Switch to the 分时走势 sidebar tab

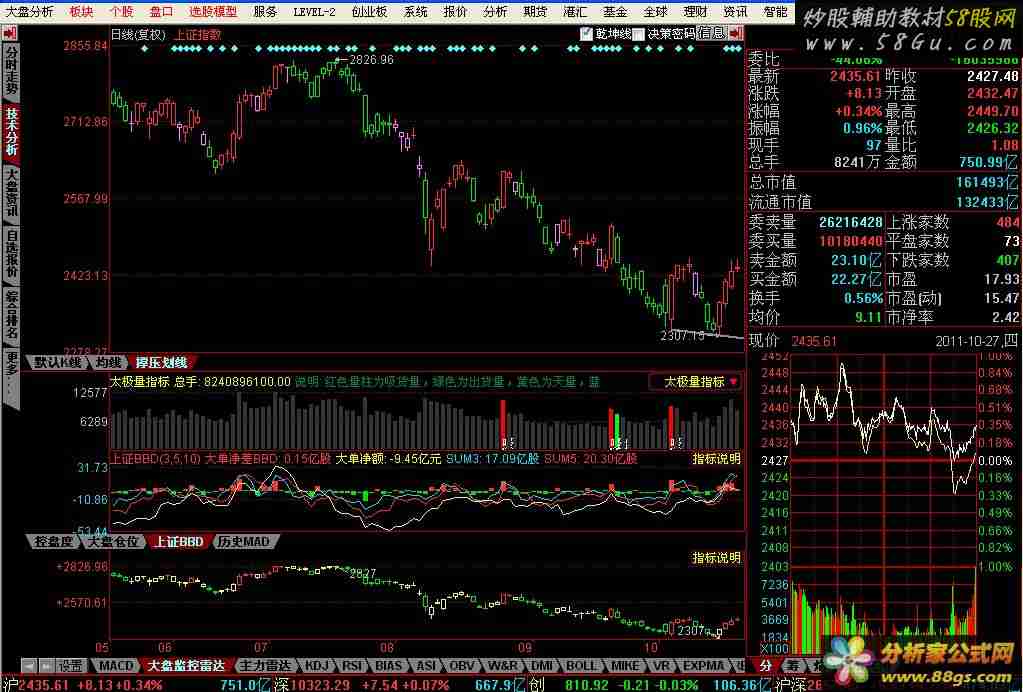pos(11,72)
